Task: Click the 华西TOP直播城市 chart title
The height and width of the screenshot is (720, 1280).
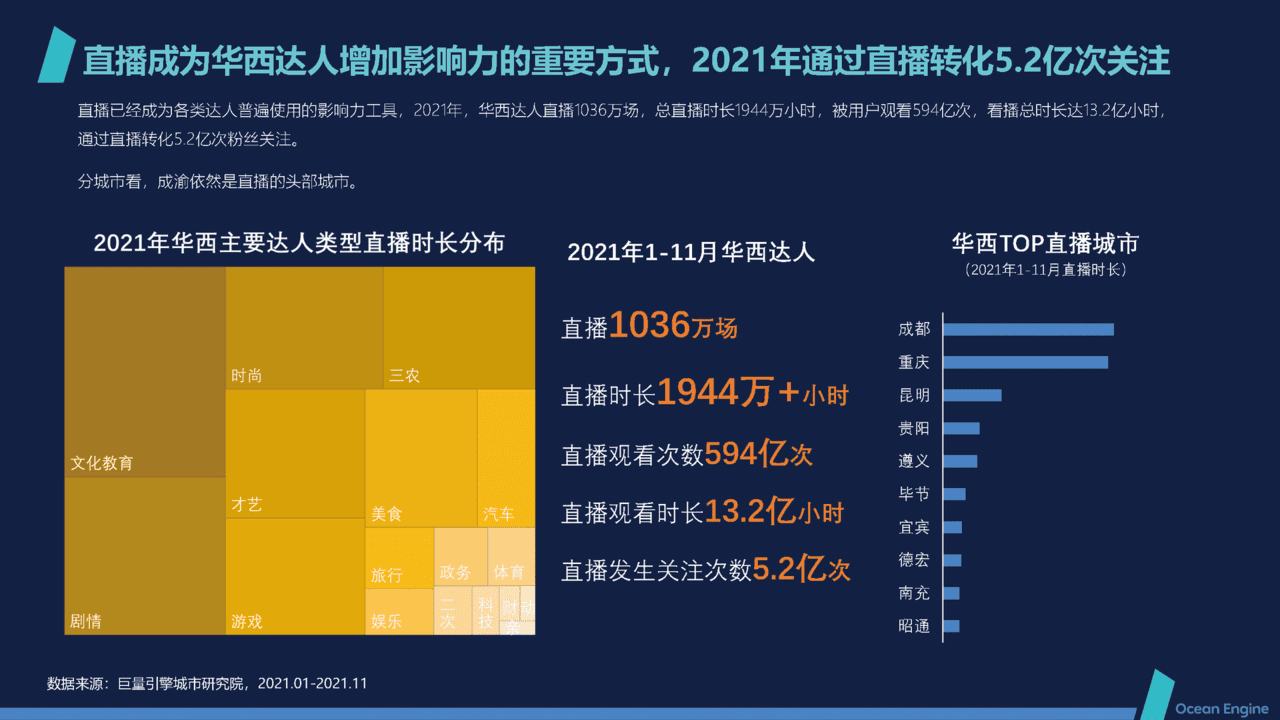Action: (x=1045, y=243)
